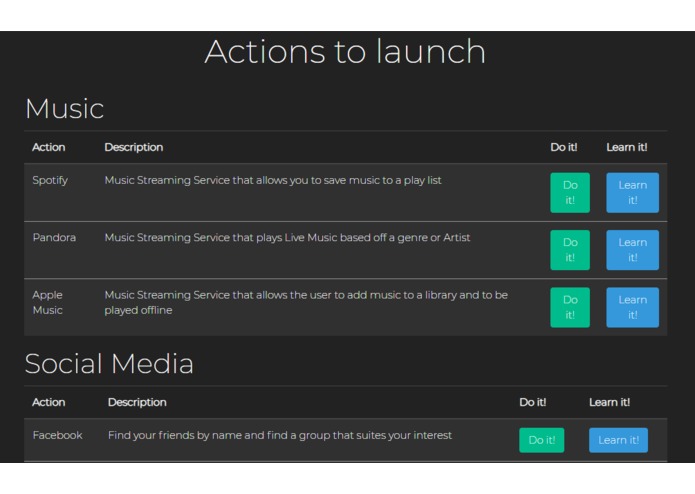Click 'Action' column header in Music table

48,147
